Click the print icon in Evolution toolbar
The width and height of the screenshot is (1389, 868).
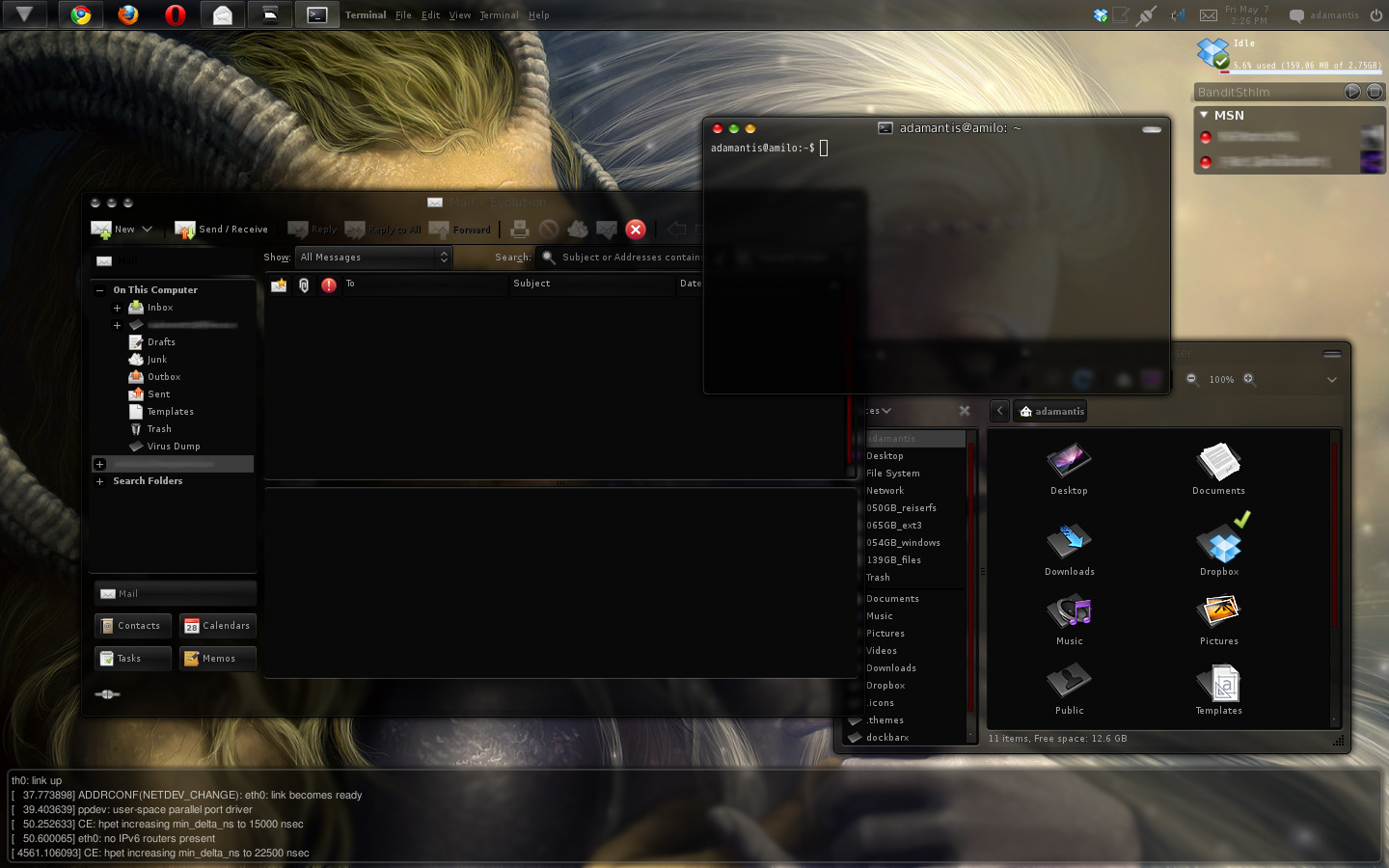[x=520, y=230]
